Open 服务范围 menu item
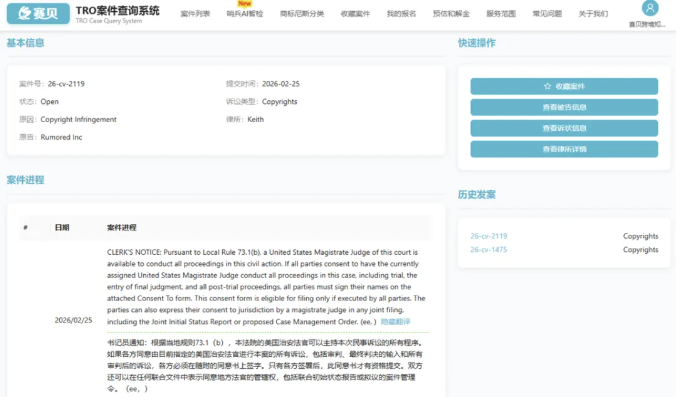Screen dimensions: 688x400 501,14
